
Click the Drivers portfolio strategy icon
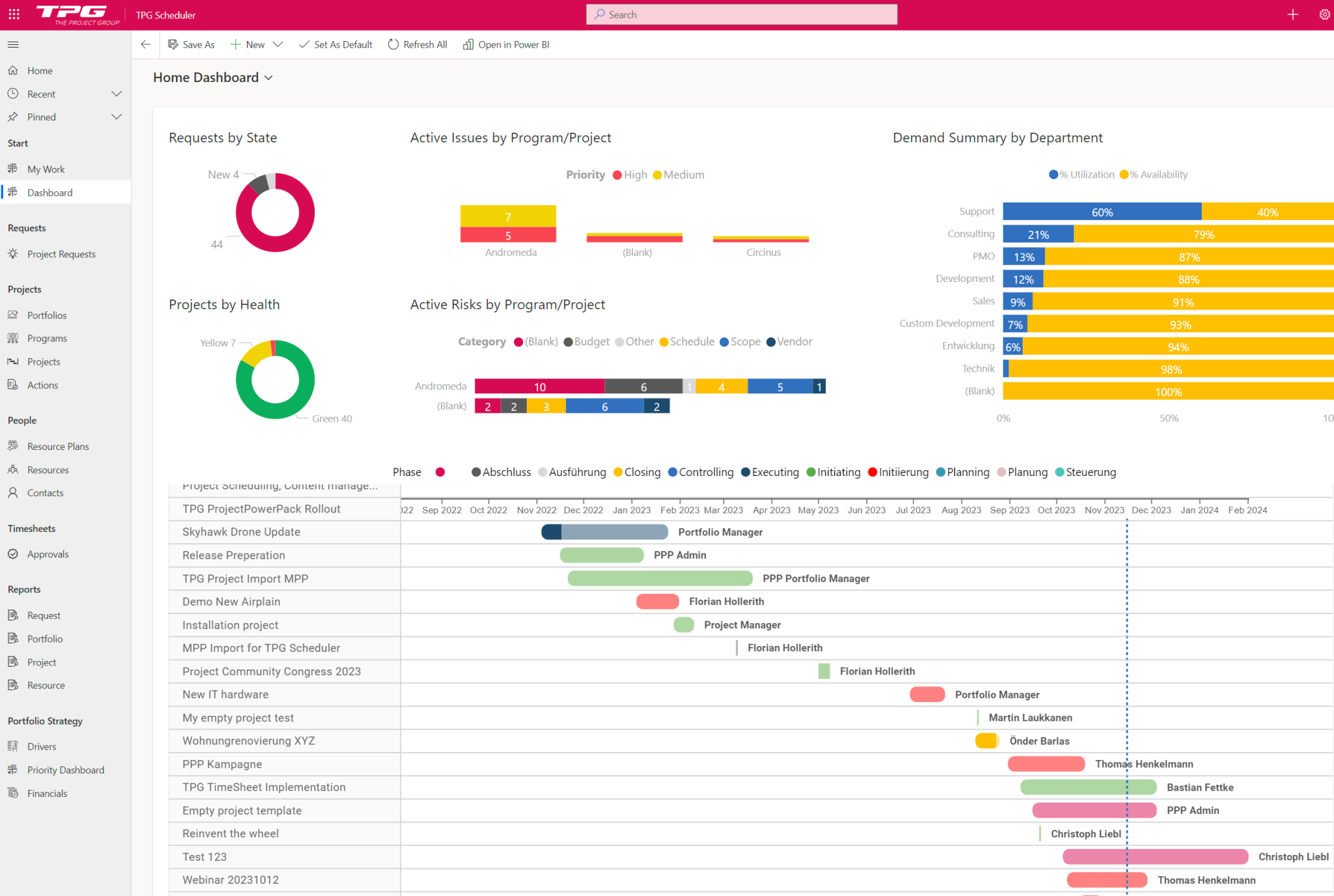[14, 746]
